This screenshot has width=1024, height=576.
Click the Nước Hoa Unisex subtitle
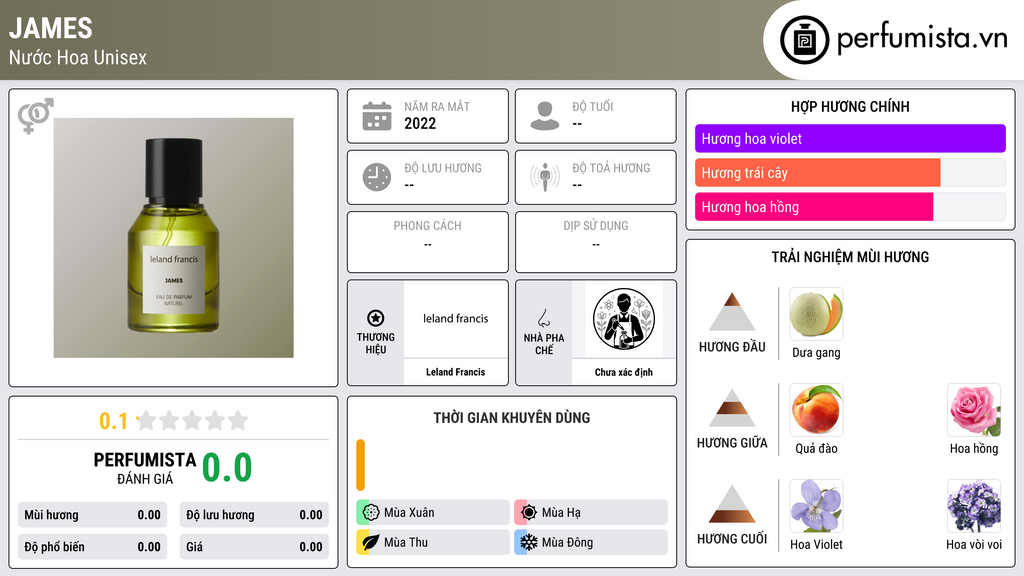78,57
